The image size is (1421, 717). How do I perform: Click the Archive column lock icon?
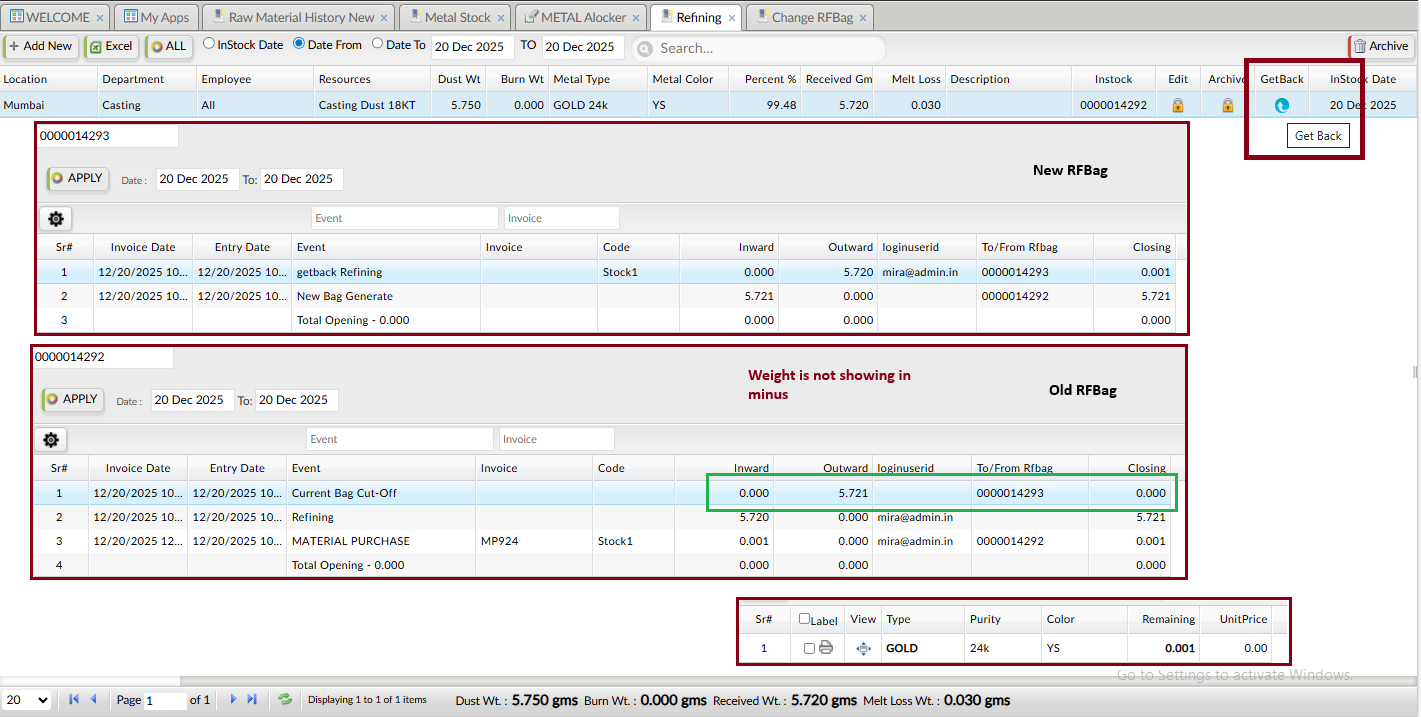pyautogui.click(x=1227, y=105)
